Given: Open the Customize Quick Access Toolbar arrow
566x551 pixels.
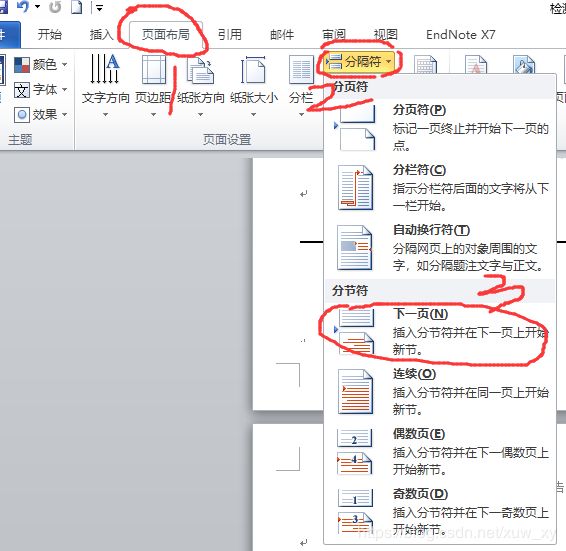Looking at the screenshot, I should (x=99, y=8).
